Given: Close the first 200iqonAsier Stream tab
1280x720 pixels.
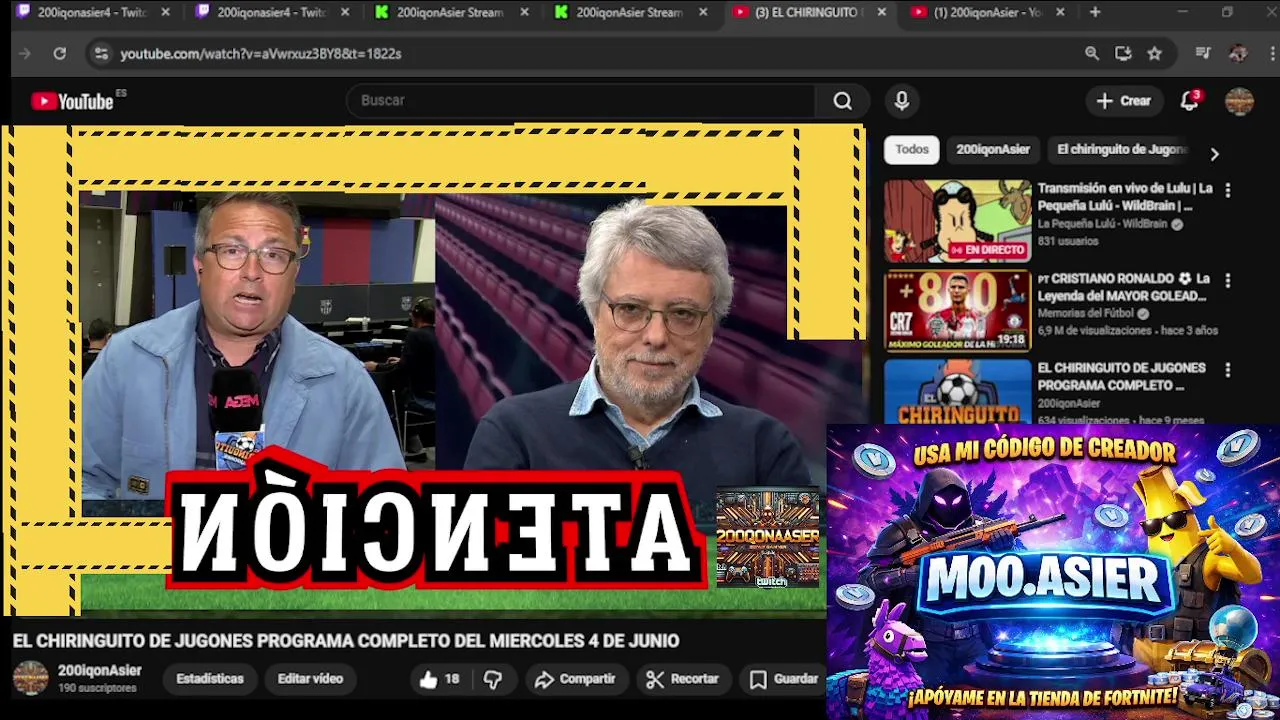Looking at the screenshot, I should tap(524, 12).
